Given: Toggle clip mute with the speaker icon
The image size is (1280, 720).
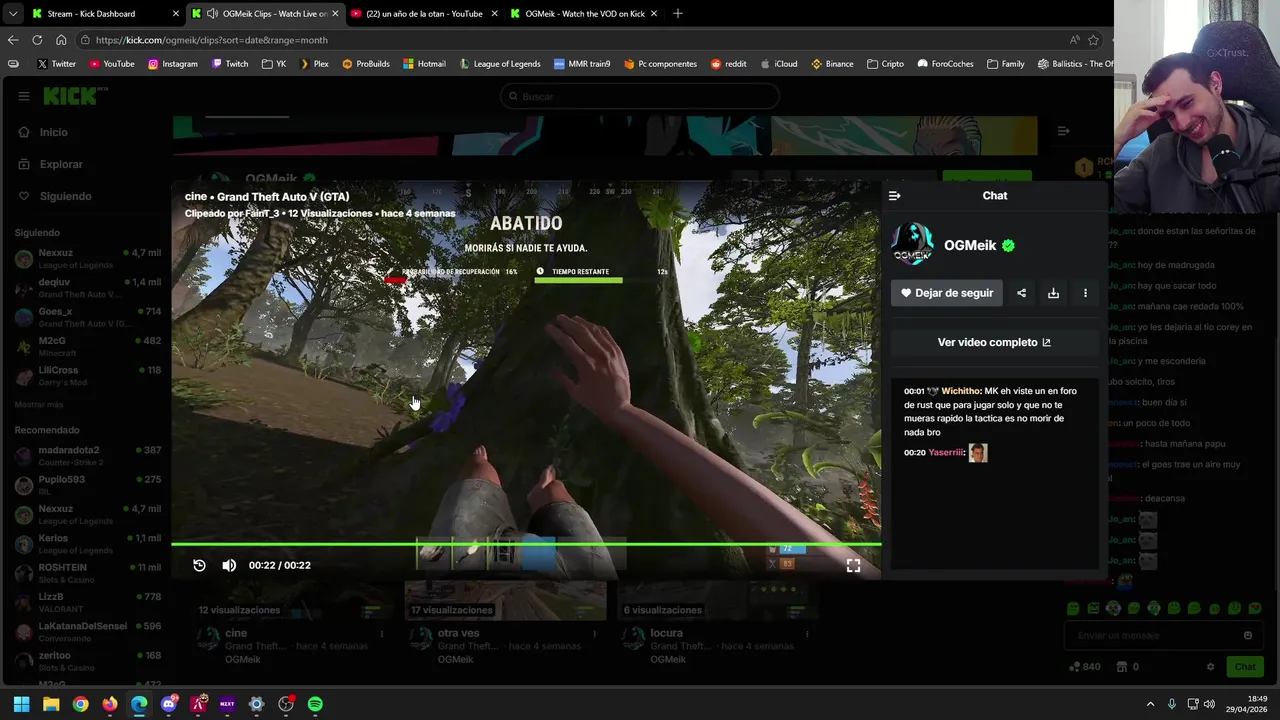Looking at the screenshot, I should (229, 565).
